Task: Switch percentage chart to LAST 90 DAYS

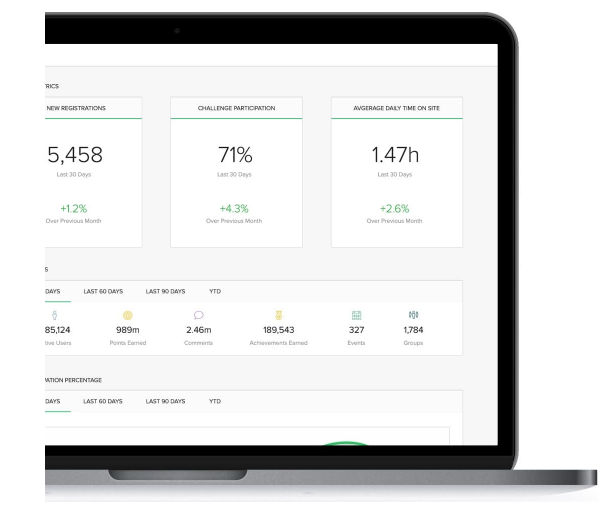Action: pos(165,401)
